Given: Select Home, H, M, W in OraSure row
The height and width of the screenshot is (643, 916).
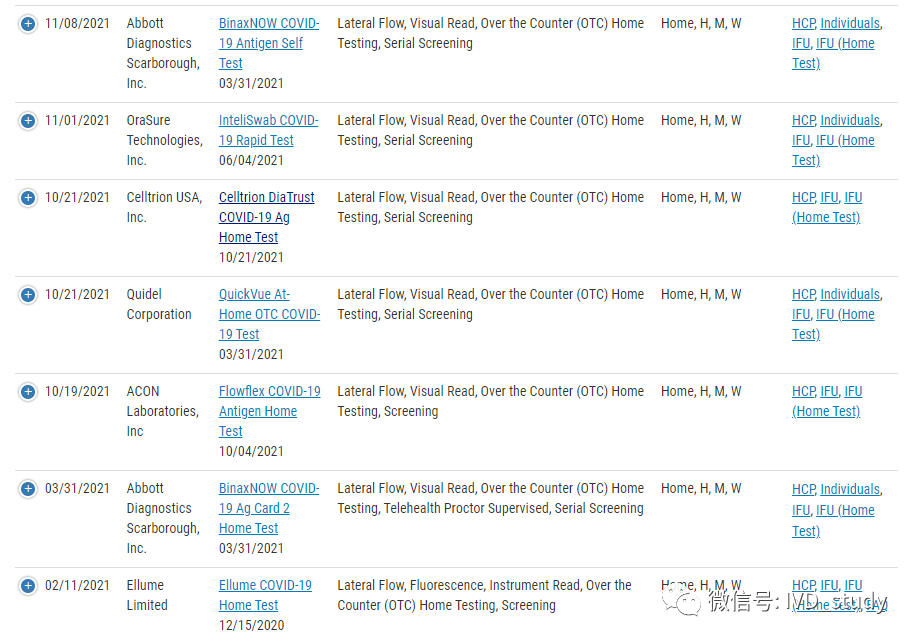Looking at the screenshot, I should tap(701, 120).
